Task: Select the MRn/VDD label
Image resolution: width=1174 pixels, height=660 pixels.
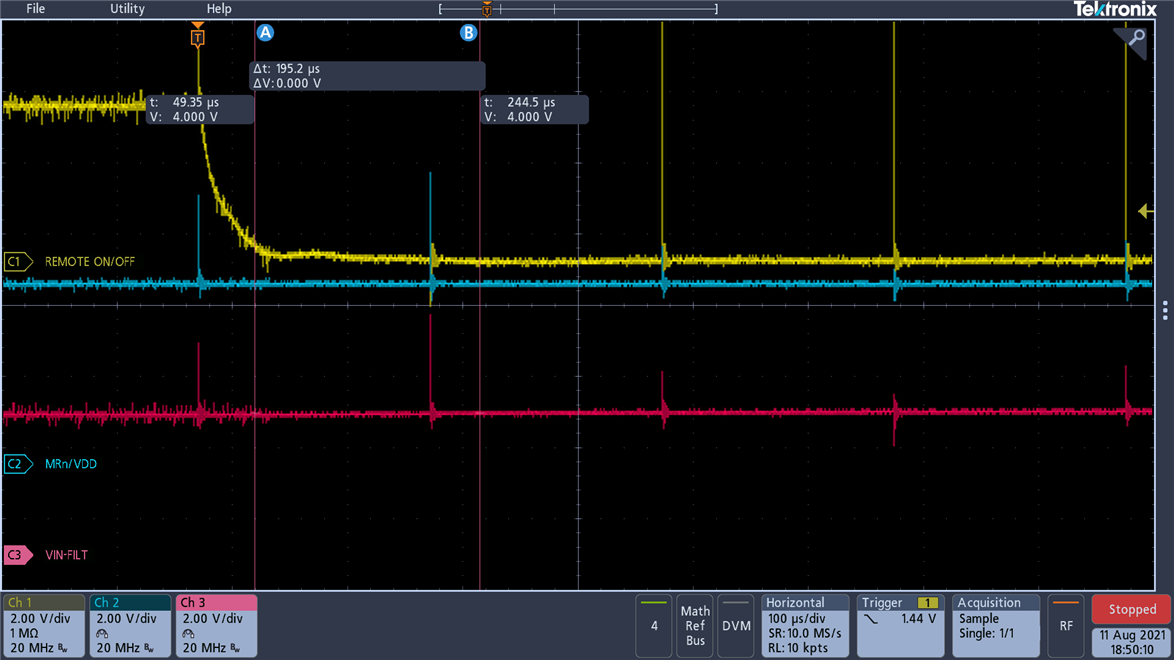Action: click(71, 464)
